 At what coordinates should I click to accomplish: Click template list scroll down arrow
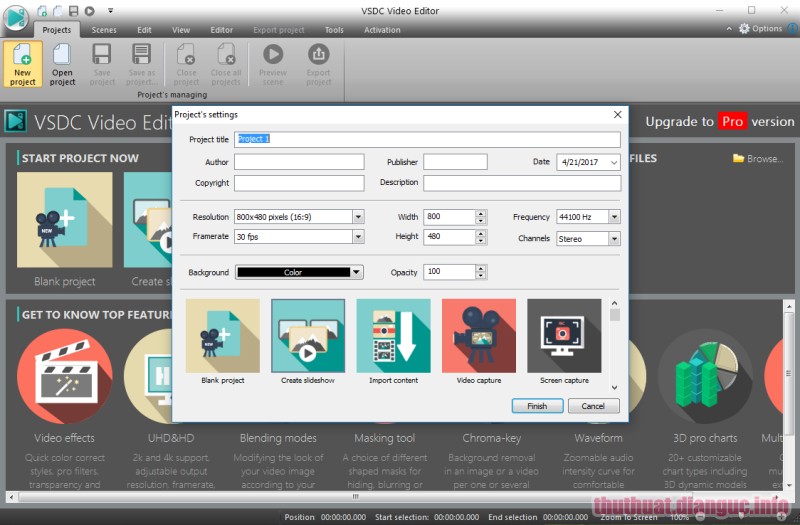614,388
